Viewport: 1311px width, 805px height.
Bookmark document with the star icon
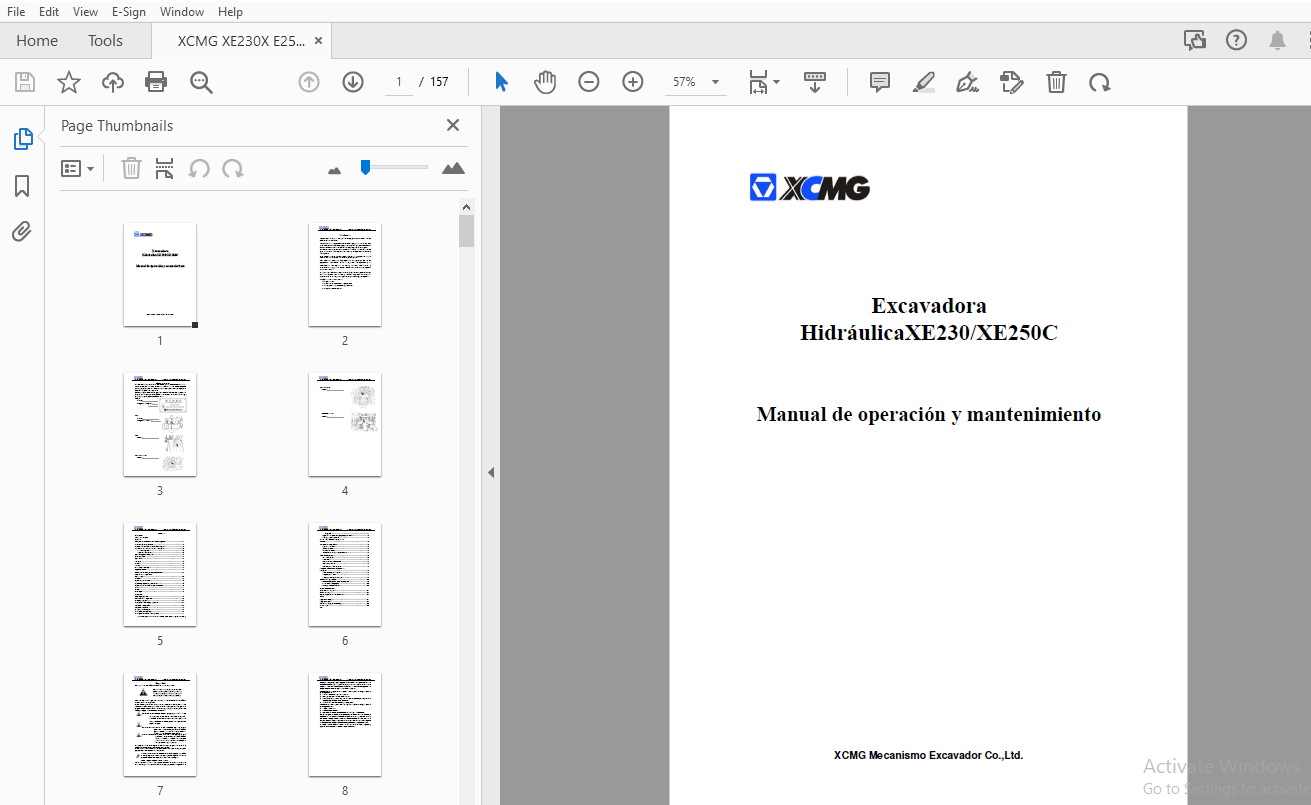point(68,82)
